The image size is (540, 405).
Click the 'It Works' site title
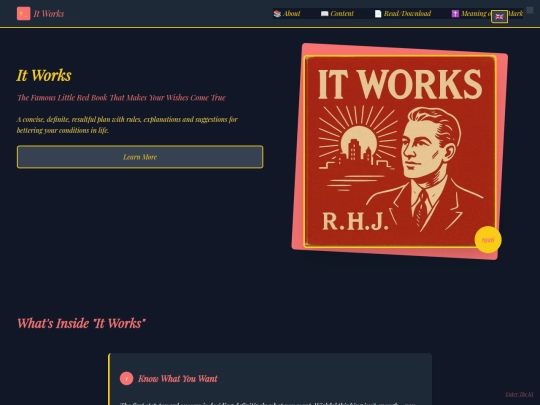tap(49, 14)
